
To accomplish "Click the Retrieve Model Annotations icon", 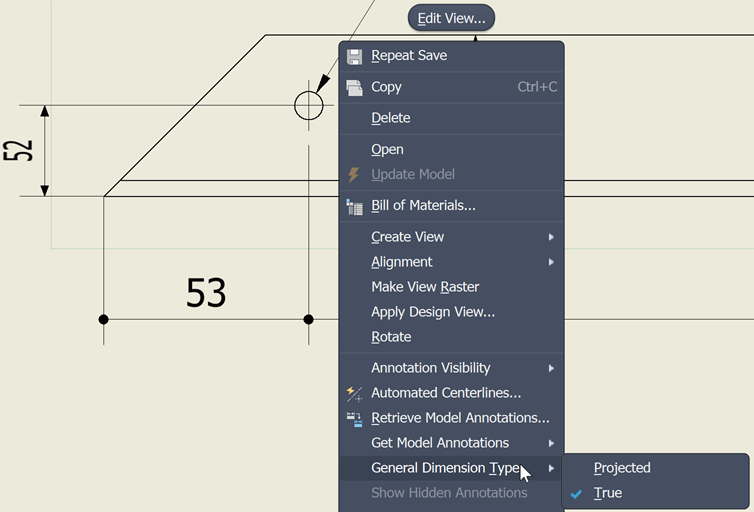I will click(x=354, y=419).
